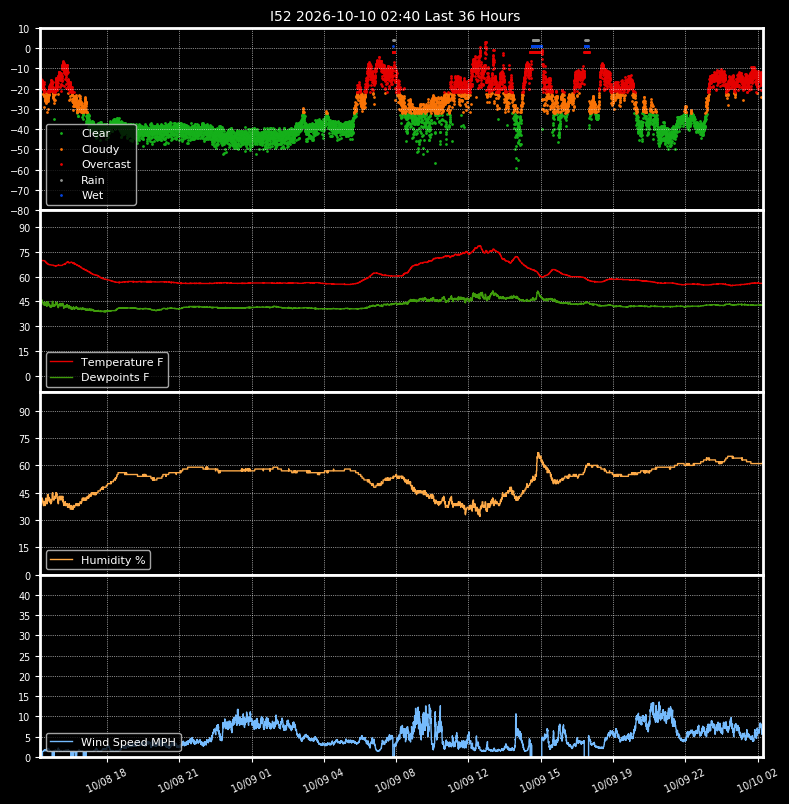This screenshot has width=789, height=804.
Task: Click the '10/09 19' x-axis label
Action: tap(613, 780)
